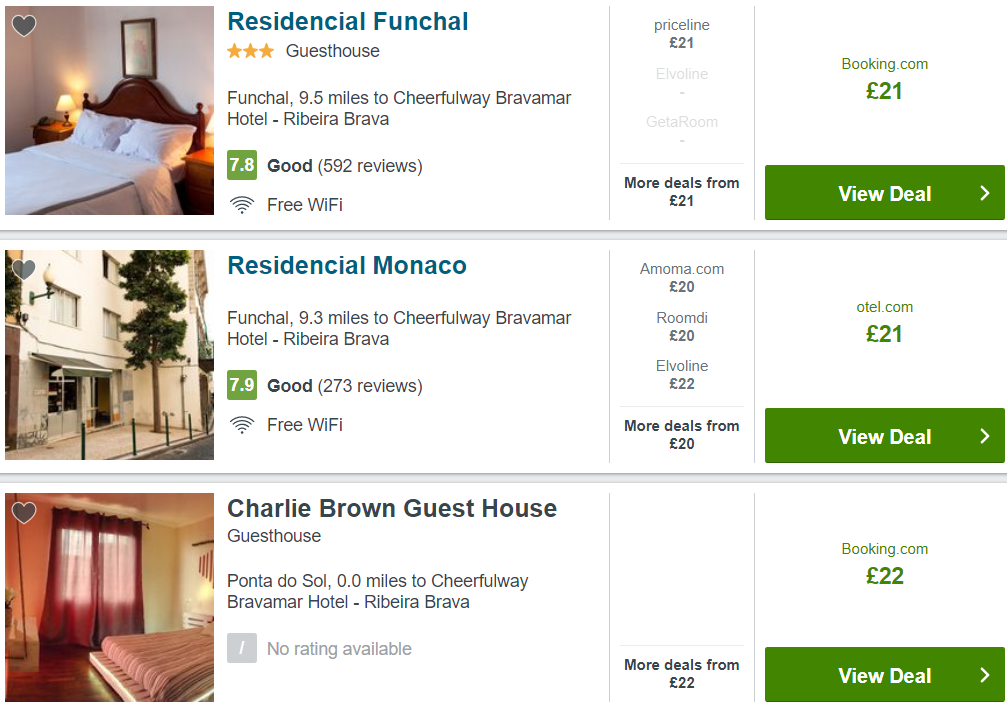Image resolution: width=1007 pixels, height=707 pixels.
Task: Expand more deals from £21 for Funchal
Action: click(682, 192)
